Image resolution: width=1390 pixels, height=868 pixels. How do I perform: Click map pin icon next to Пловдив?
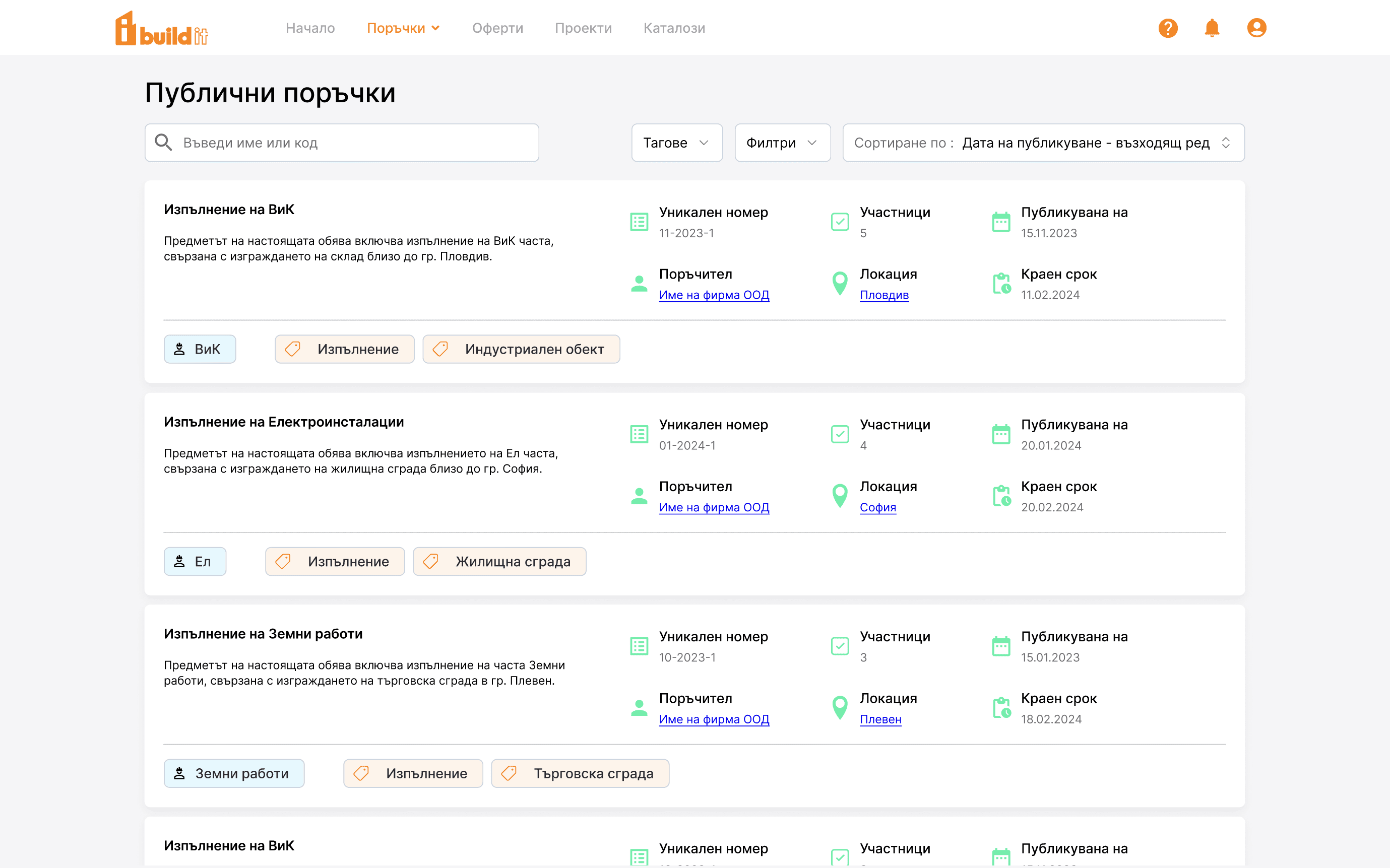point(840,284)
